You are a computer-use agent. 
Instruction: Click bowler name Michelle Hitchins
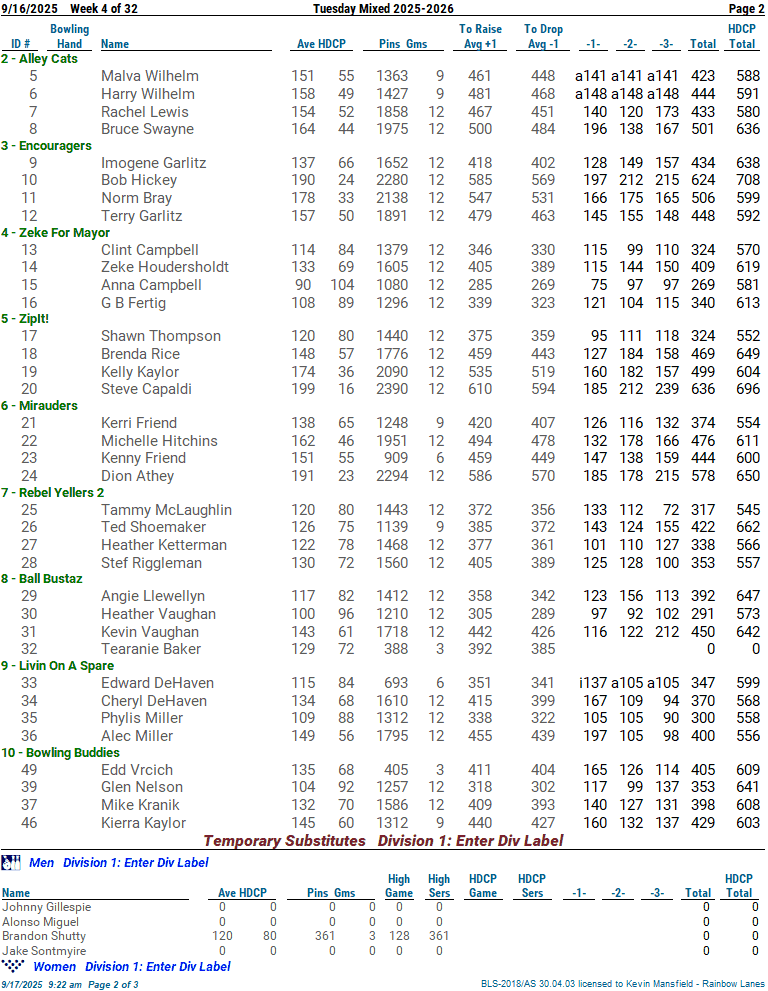tap(159, 441)
